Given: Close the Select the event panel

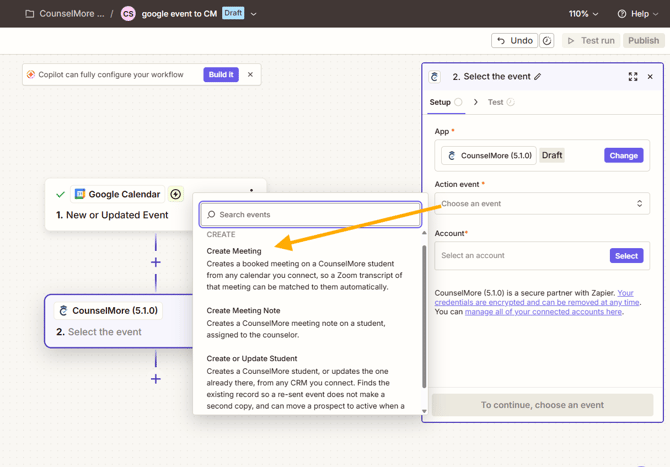Looking at the screenshot, I should [x=650, y=76].
